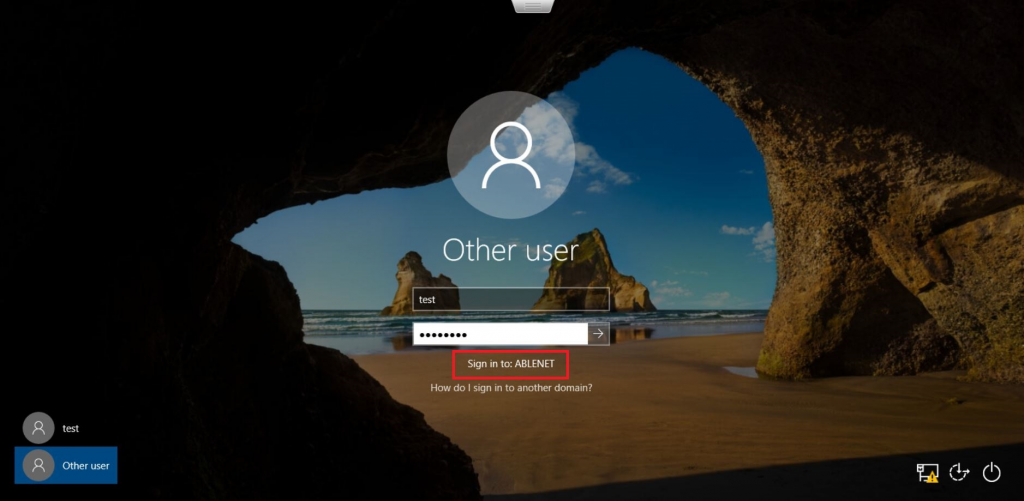The image size is (1024, 501).
Task: Open the Ease of Access options
Action: pyautogui.click(x=959, y=472)
